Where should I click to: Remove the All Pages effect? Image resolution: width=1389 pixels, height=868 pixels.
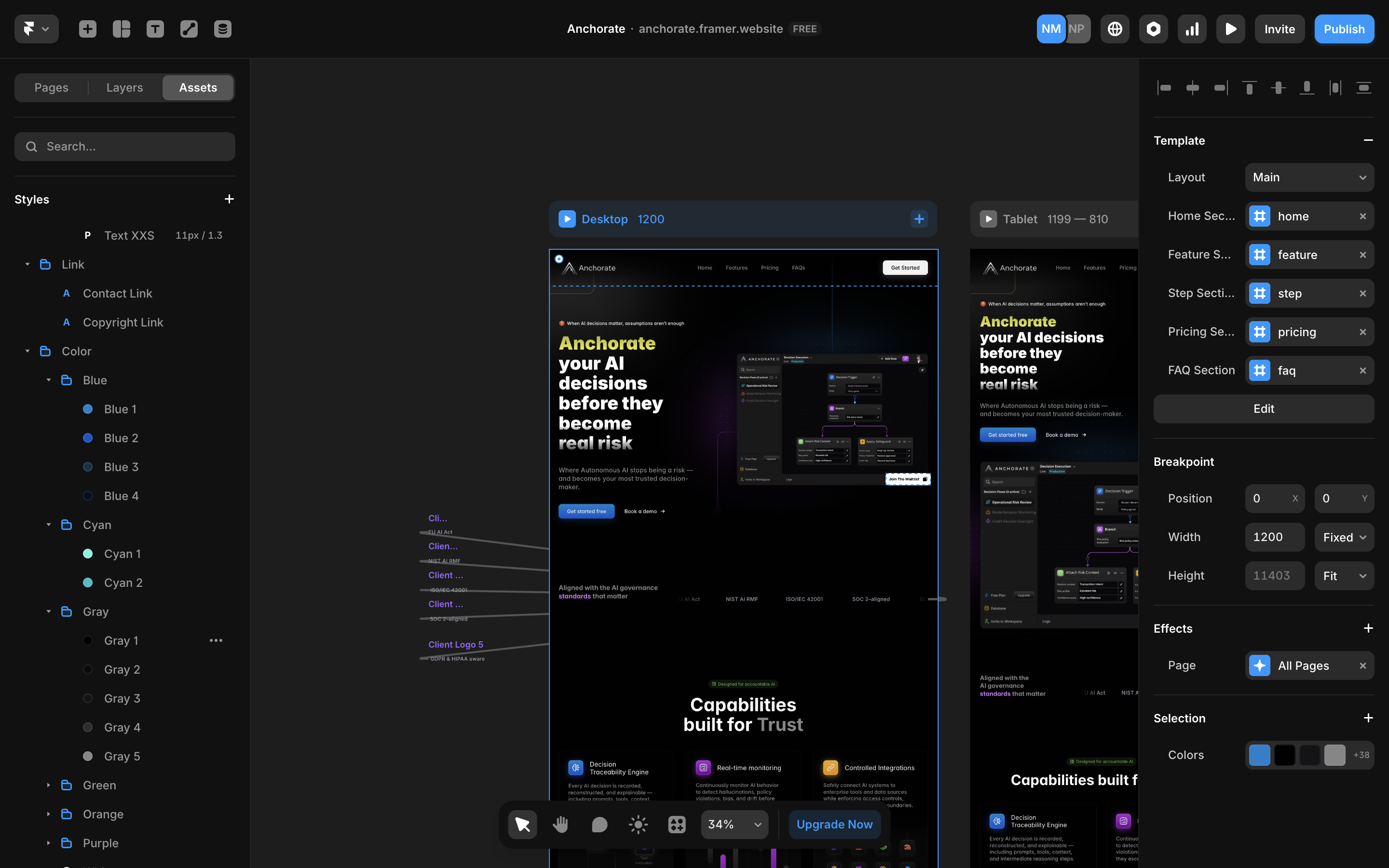pos(1362,665)
